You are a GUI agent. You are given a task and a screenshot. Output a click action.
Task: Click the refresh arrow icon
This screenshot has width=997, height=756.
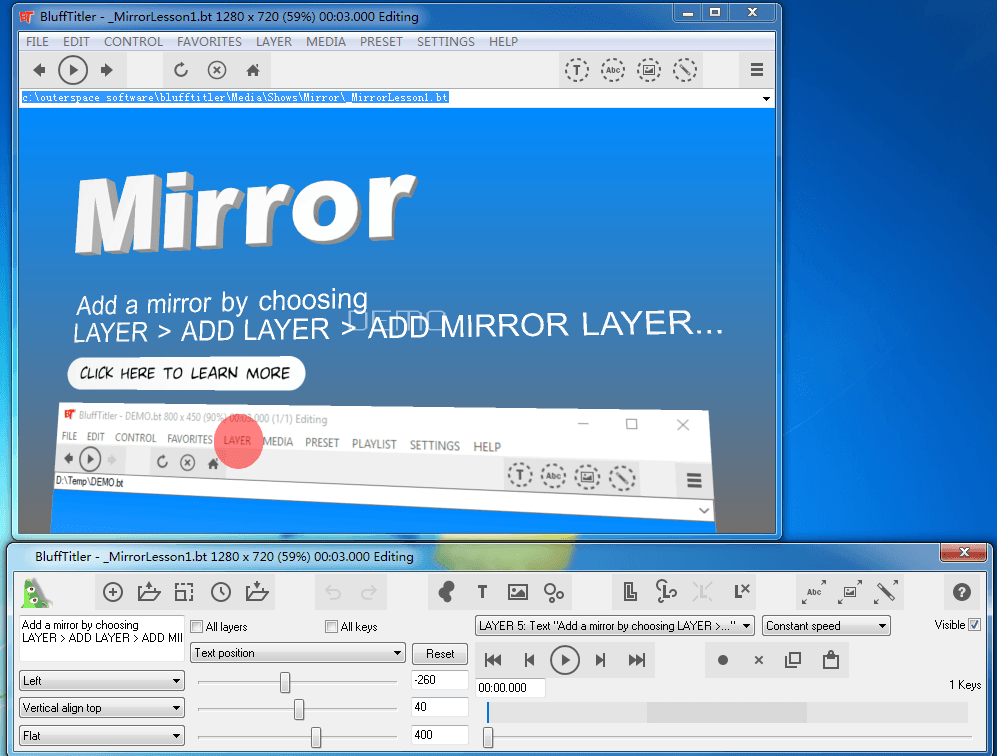(x=181, y=70)
